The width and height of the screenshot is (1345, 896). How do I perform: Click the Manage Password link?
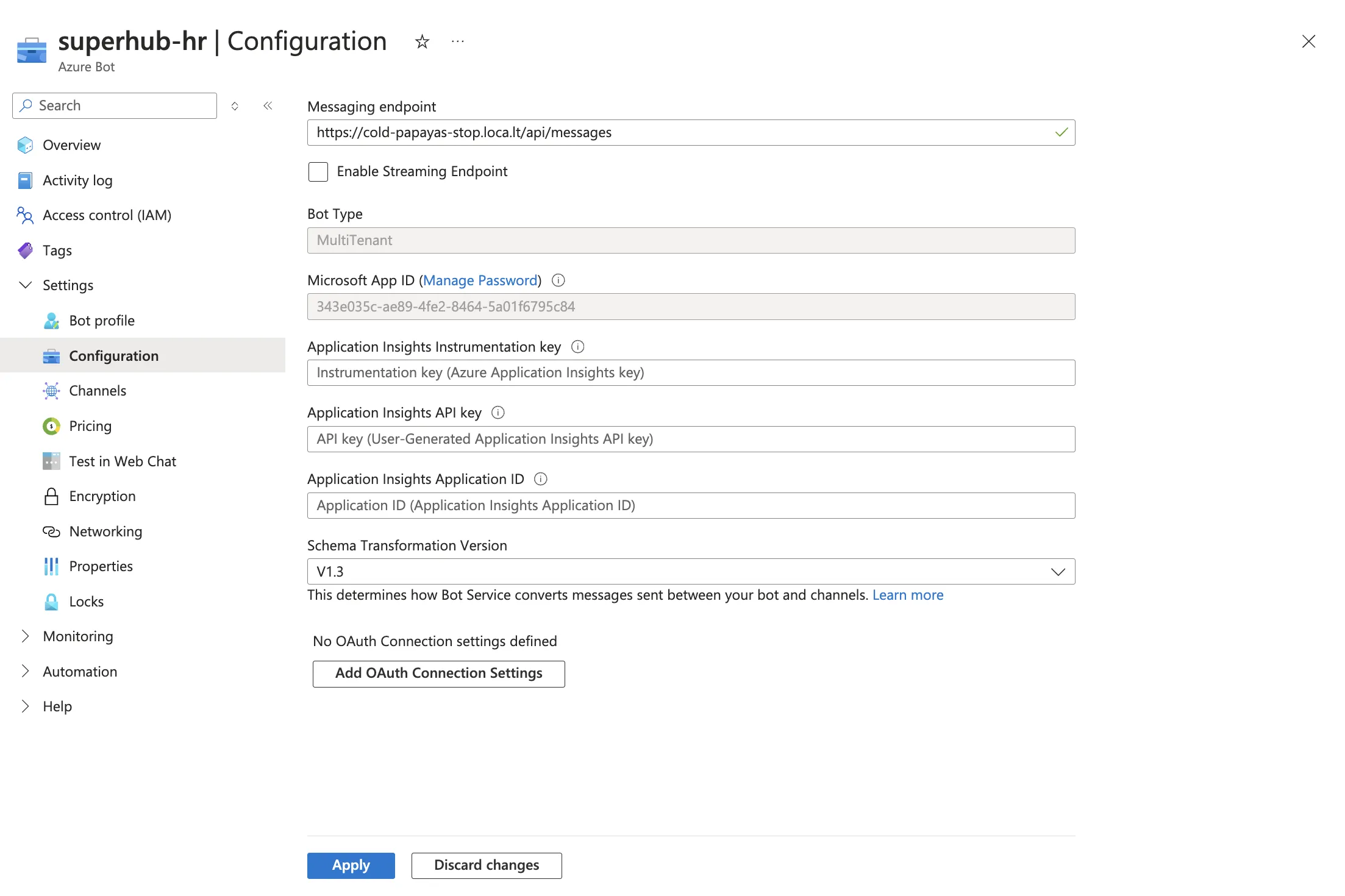(480, 280)
